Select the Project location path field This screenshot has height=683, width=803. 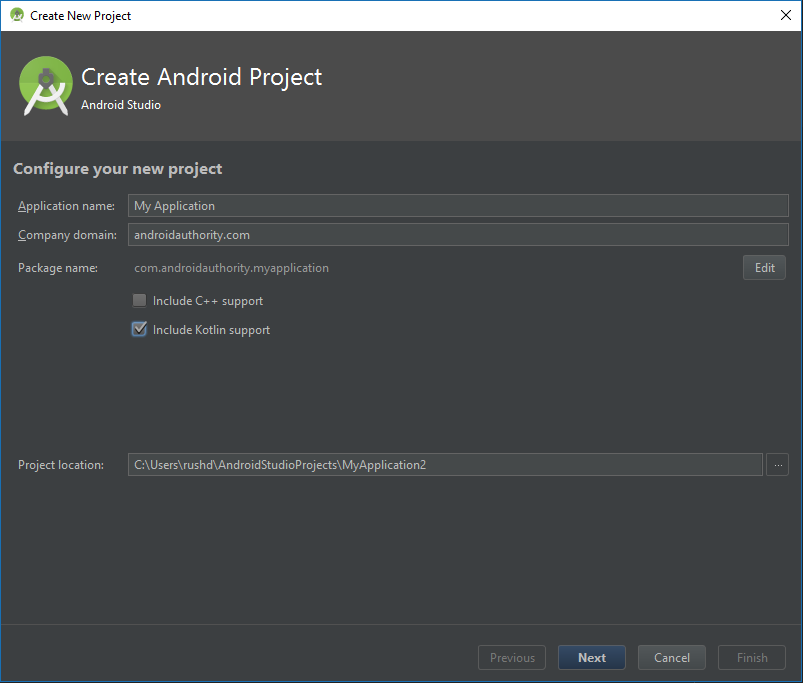(x=445, y=464)
